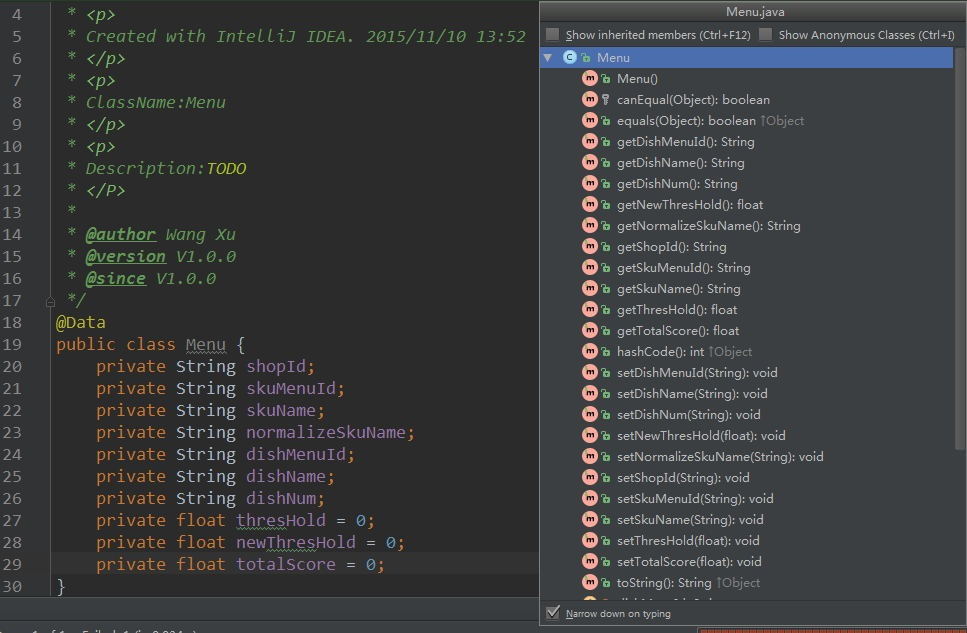Click method icon of getNormalizeSkuName()

click(x=590, y=225)
